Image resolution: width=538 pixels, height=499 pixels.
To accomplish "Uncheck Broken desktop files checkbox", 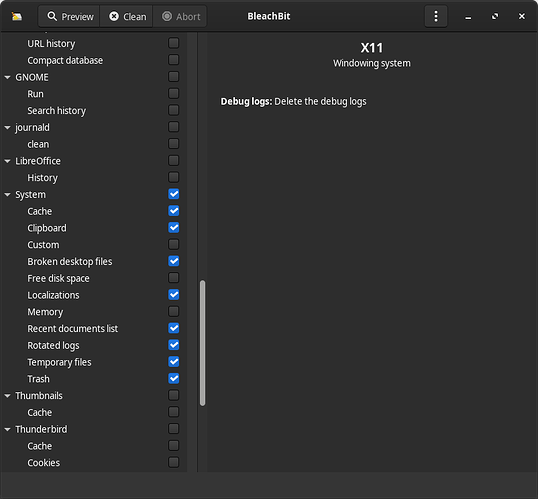I will 174,262.
